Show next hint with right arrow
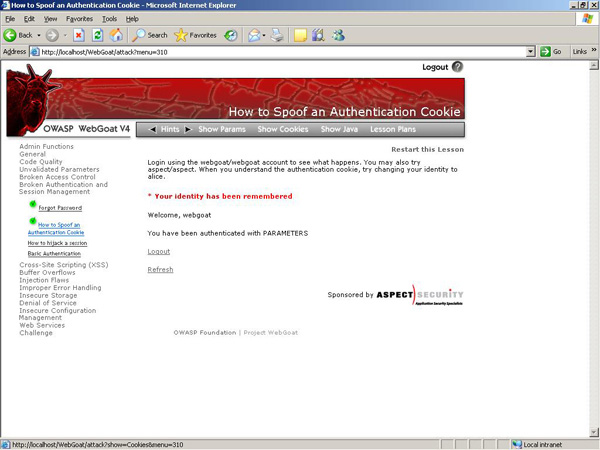 point(188,129)
